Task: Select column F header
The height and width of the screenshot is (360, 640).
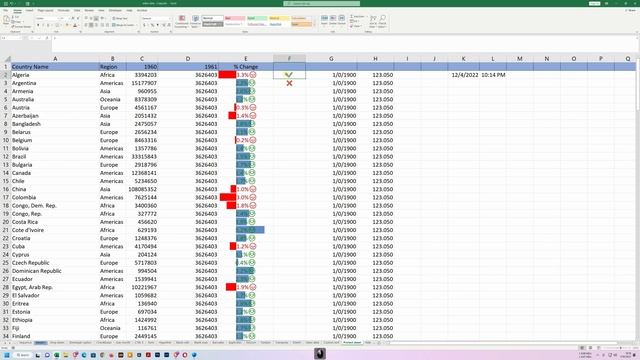Action: [289, 59]
